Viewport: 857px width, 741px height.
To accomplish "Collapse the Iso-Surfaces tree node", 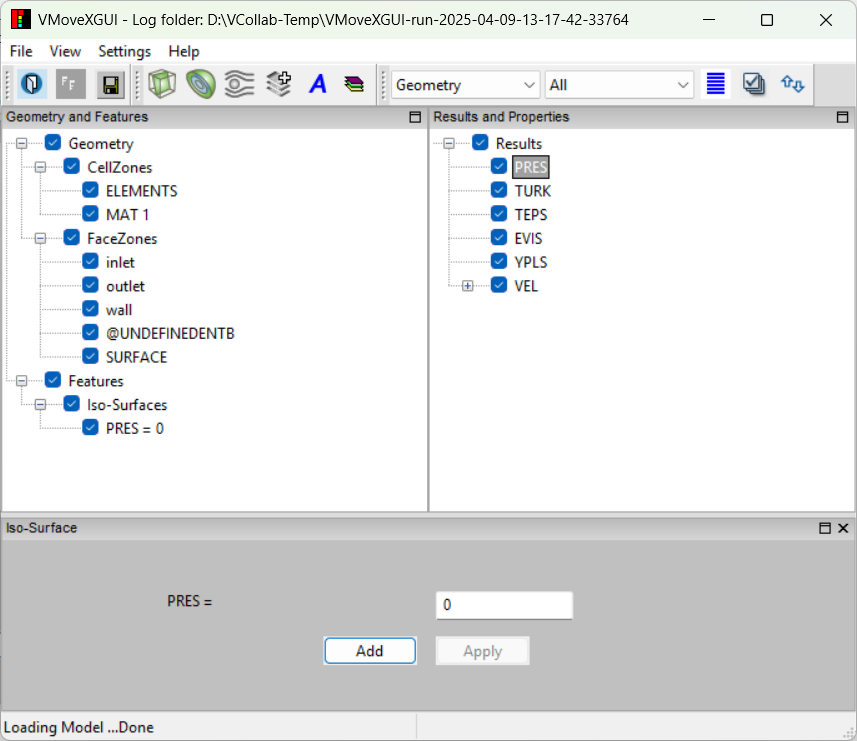I will (40, 404).
